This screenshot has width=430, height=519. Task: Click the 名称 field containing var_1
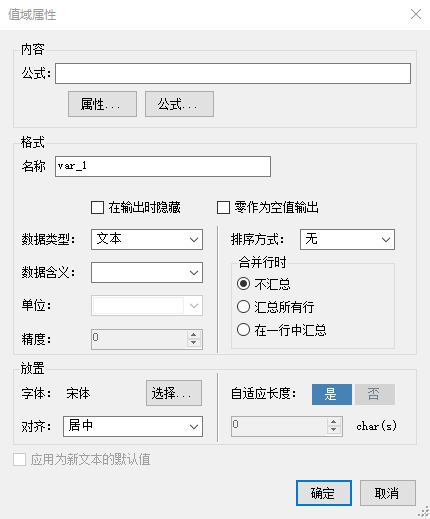tap(163, 166)
